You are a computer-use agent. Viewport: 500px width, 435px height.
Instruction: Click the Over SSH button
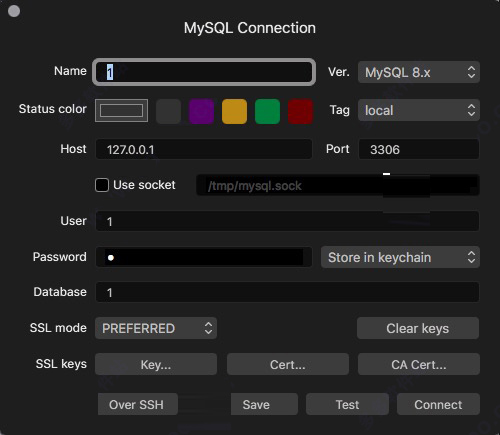[x=137, y=404]
